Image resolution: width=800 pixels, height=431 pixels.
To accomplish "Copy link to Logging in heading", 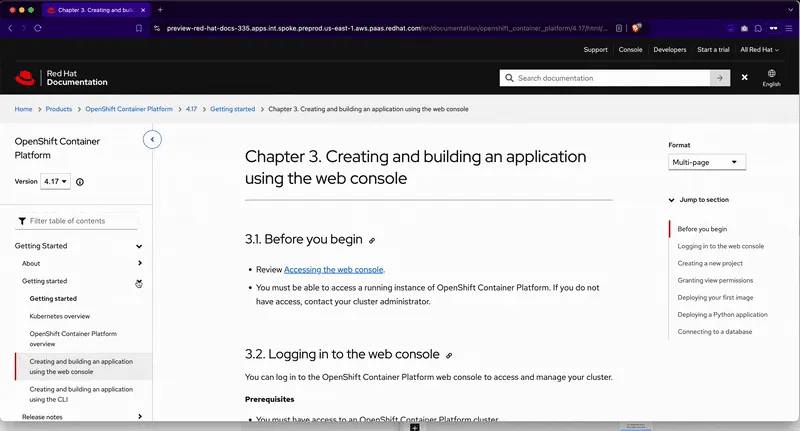I will 449,356.
